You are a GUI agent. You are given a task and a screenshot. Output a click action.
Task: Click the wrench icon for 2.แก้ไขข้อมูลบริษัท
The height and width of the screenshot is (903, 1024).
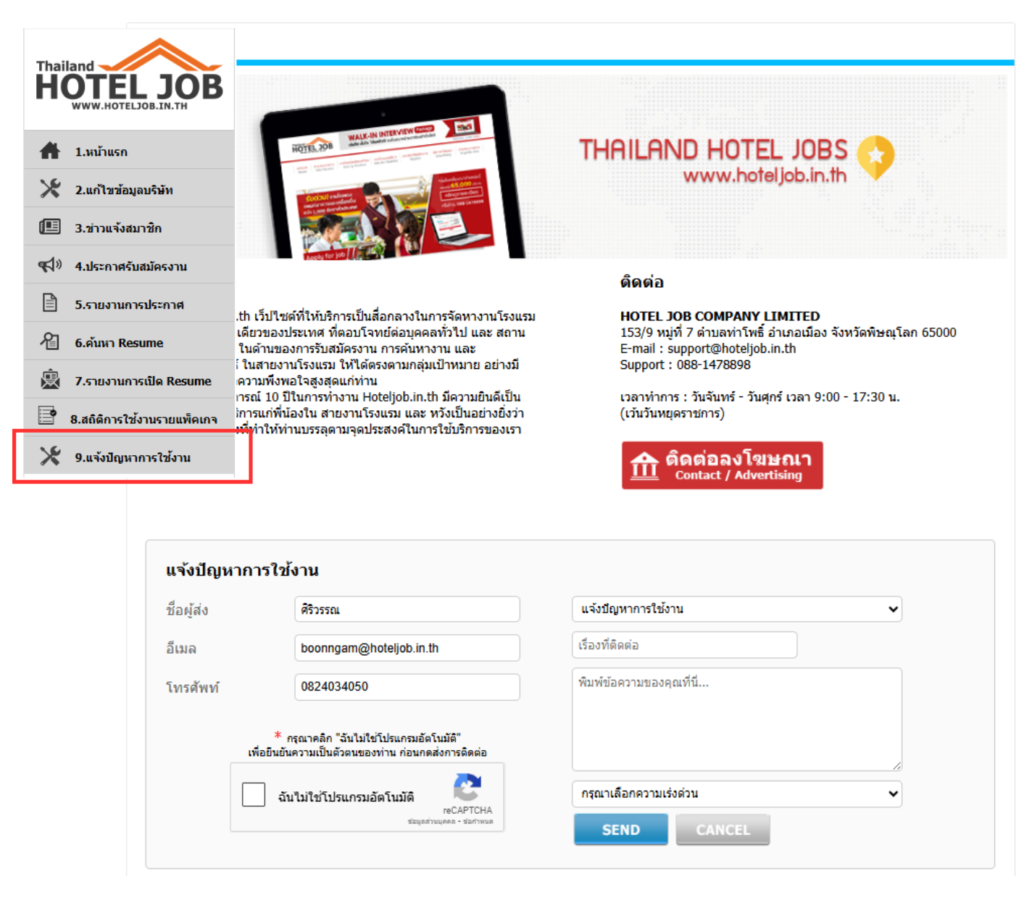(50, 189)
